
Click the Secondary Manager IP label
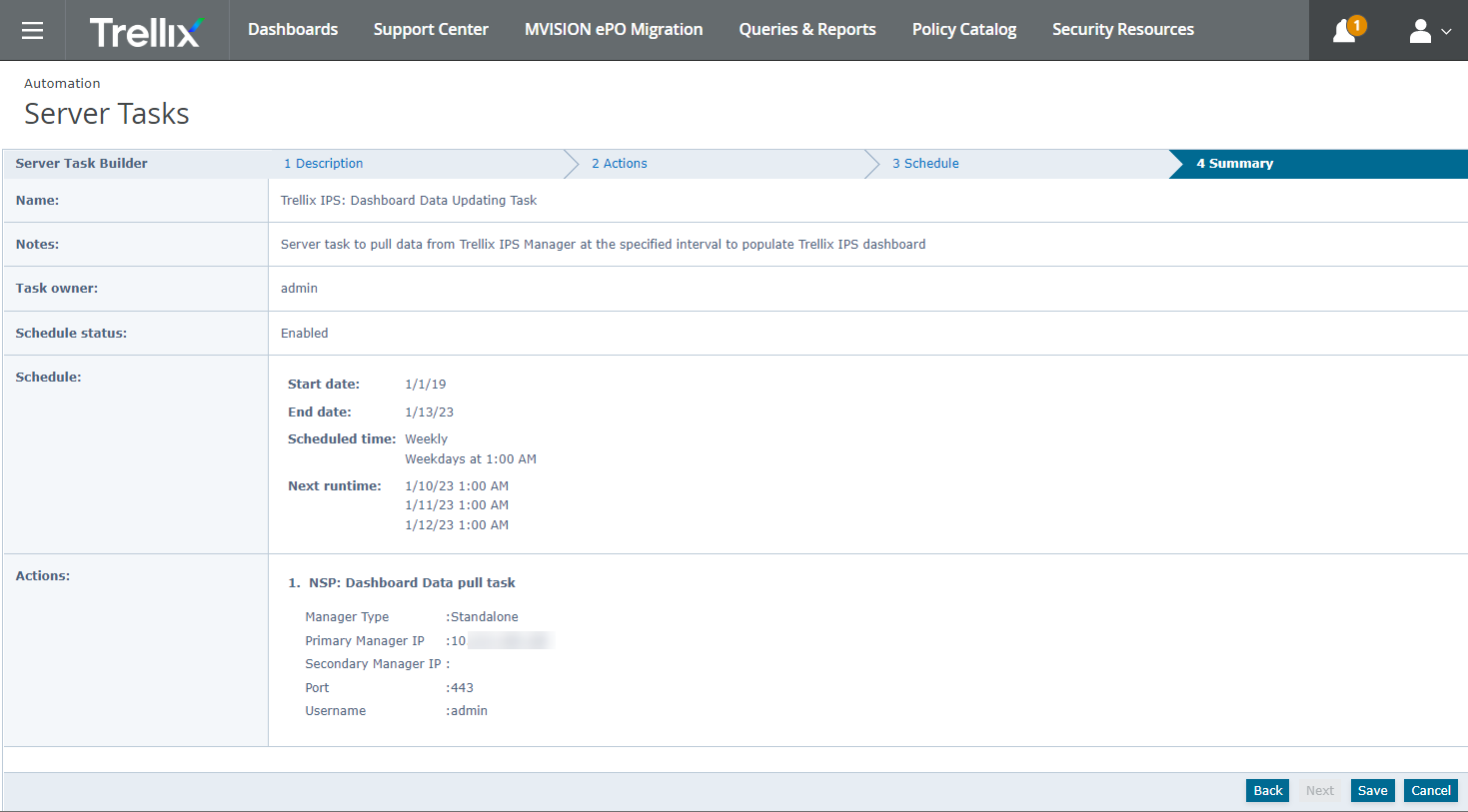(373, 664)
